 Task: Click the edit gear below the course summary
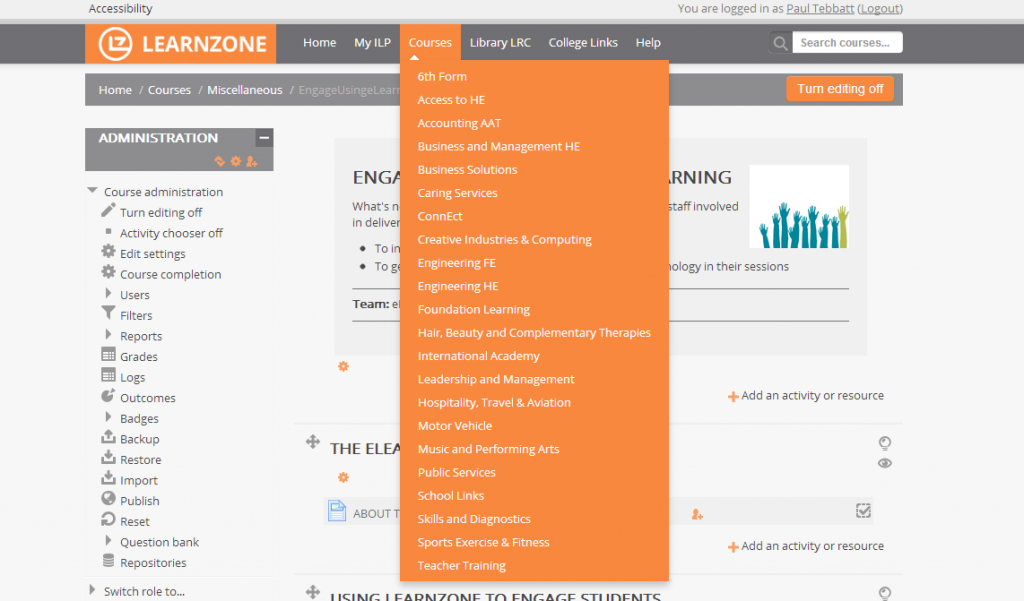[343, 367]
